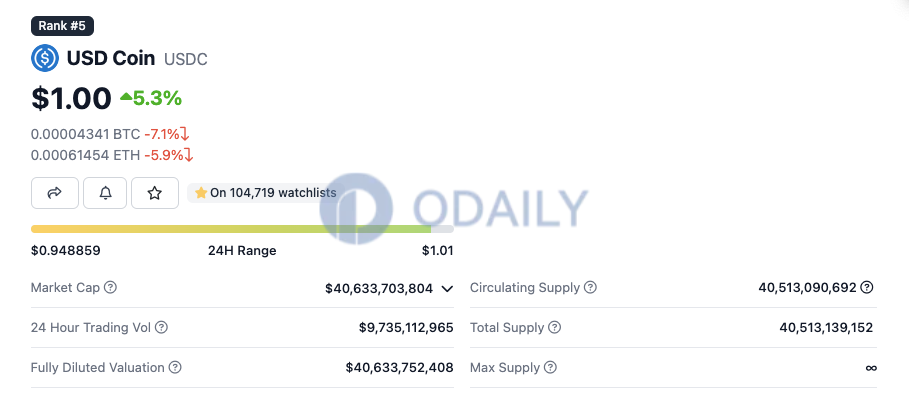The width and height of the screenshot is (909, 419).
Task: Click the USDC ticker symbol text
Action: [x=186, y=59]
